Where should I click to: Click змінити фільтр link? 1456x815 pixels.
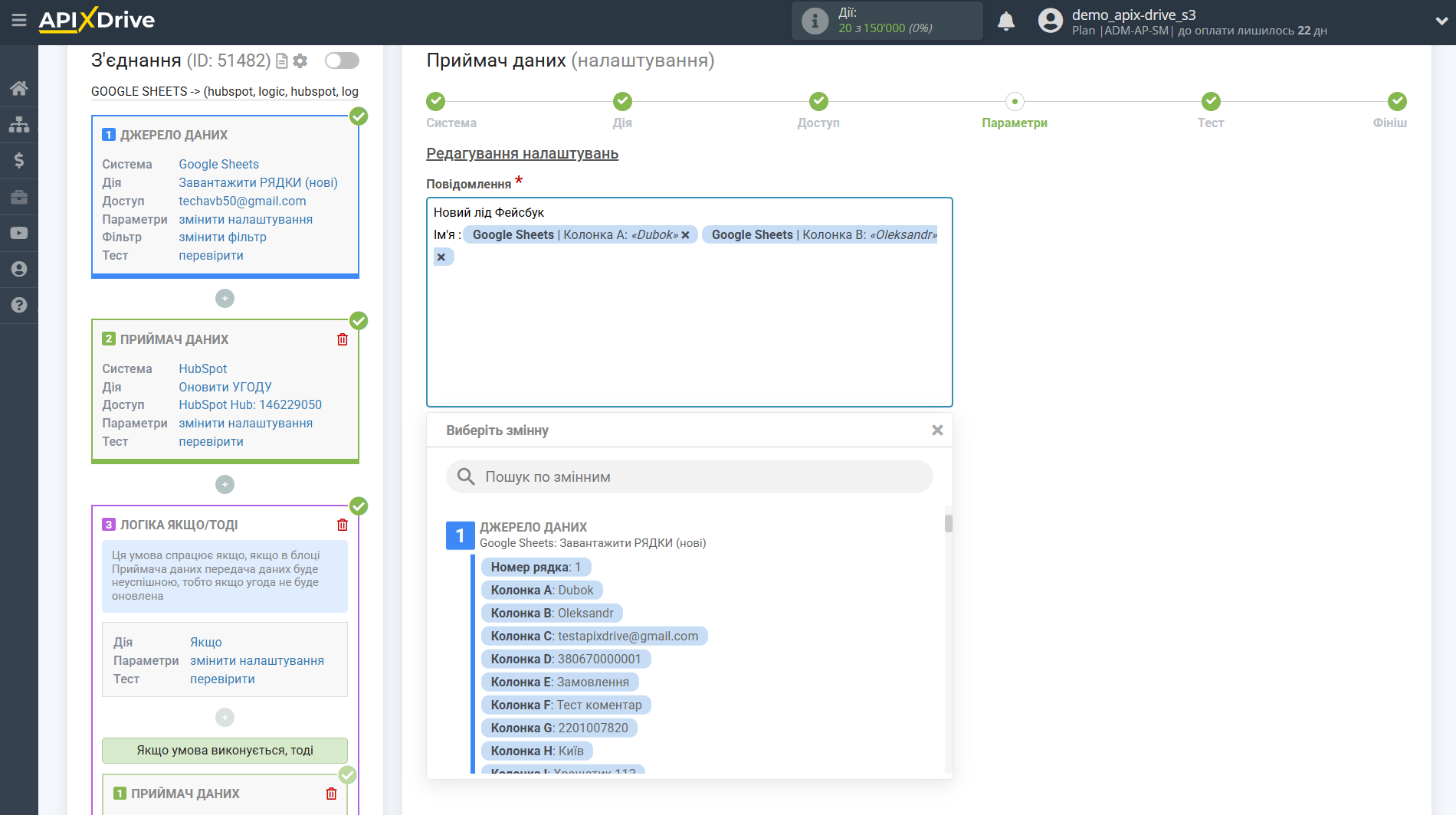[x=222, y=237]
